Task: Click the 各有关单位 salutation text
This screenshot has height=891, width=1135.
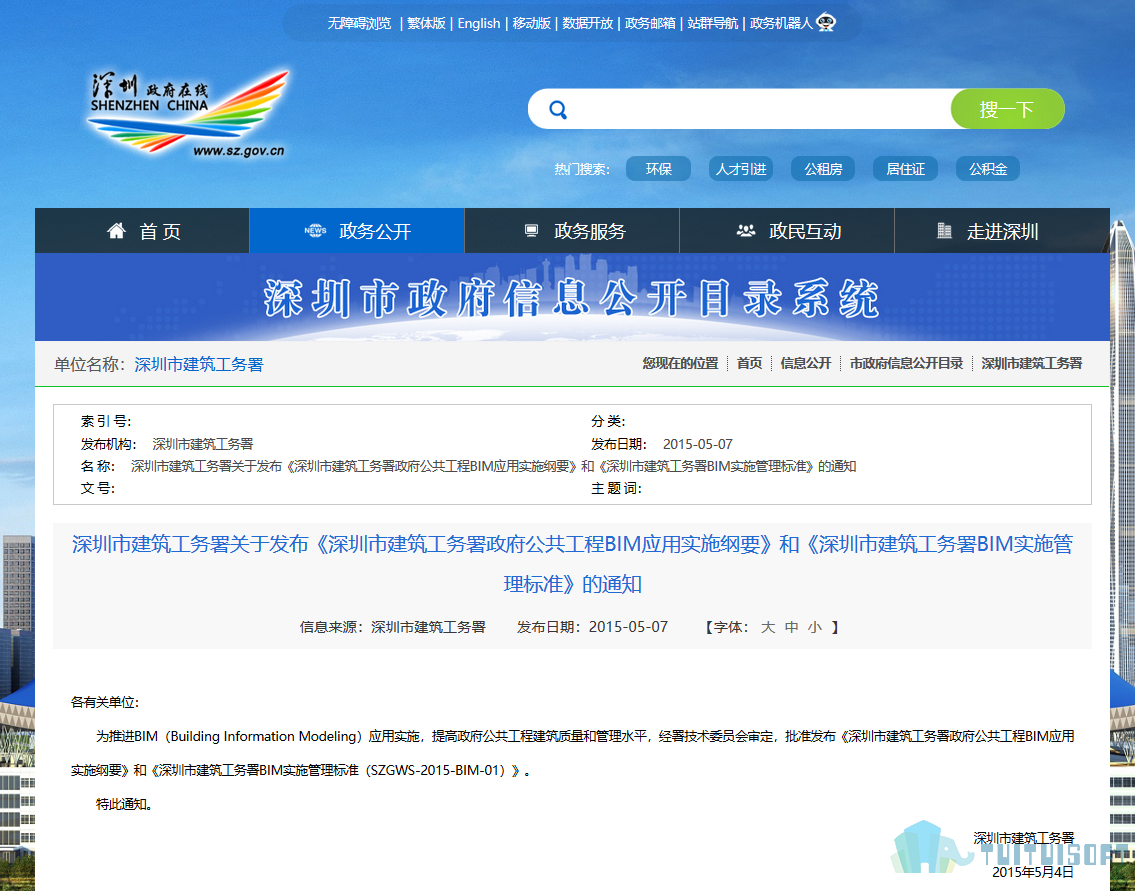Action: [104, 702]
